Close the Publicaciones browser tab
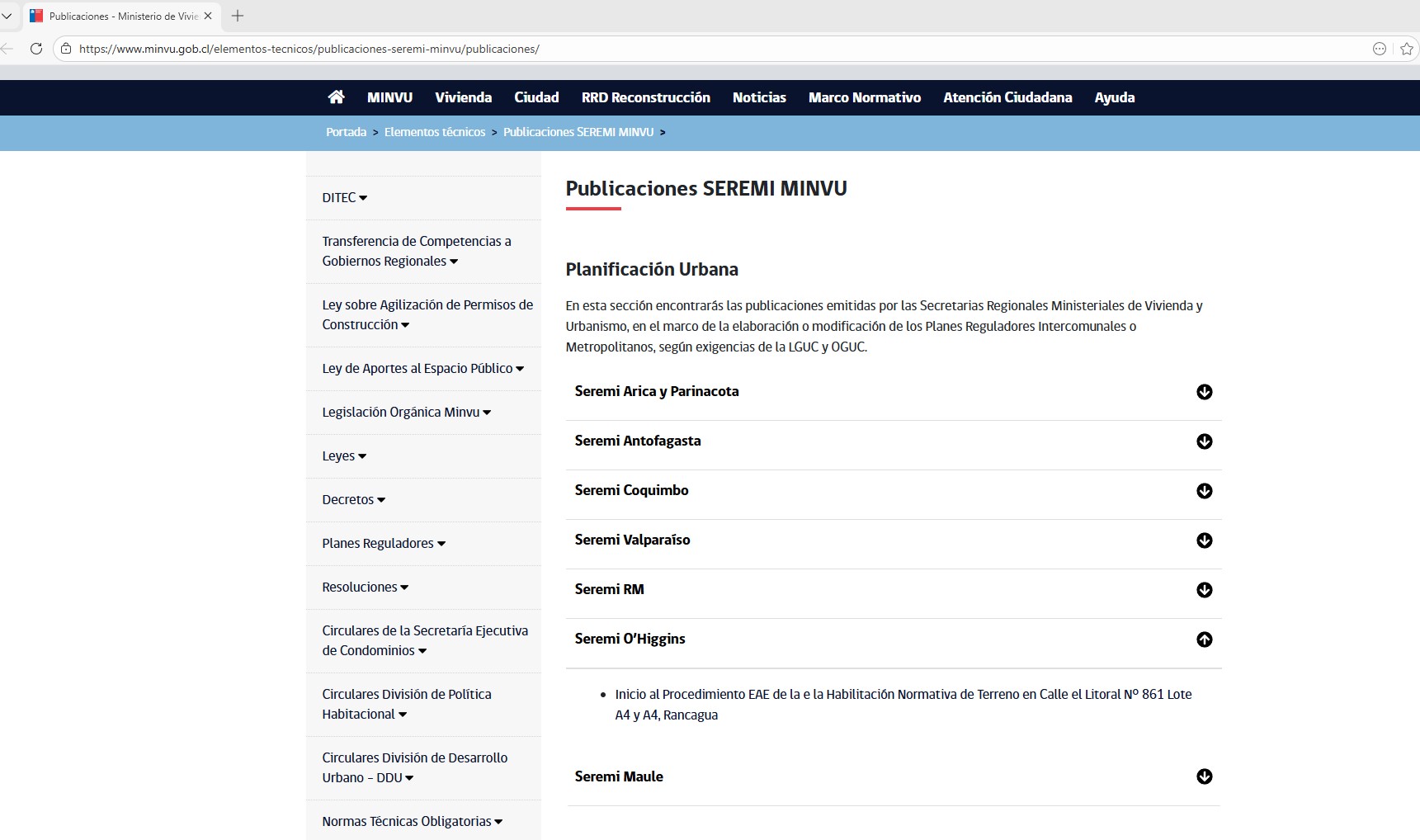This screenshot has width=1420, height=840. pyautogui.click(x=208, y=16)
